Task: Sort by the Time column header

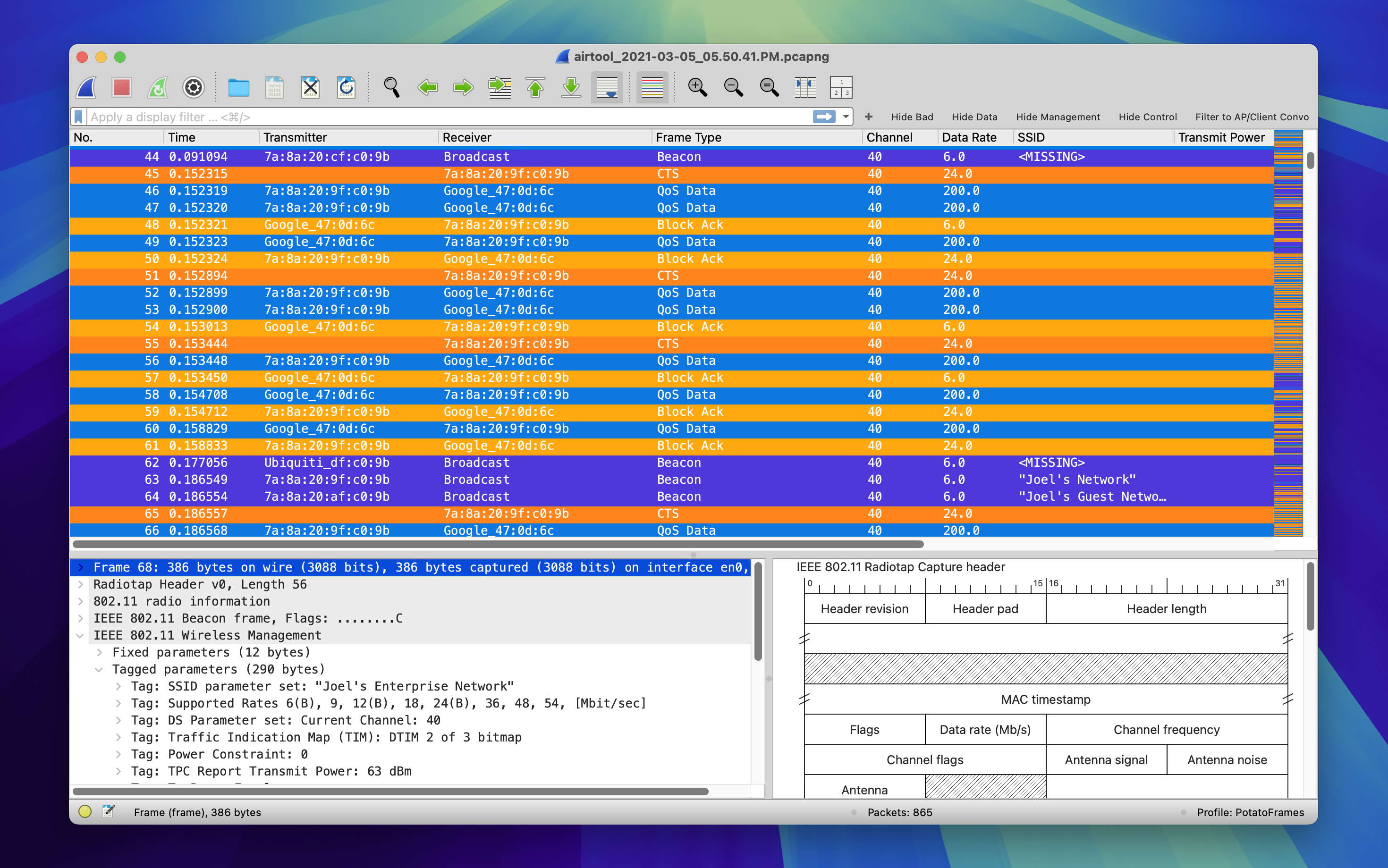Action: click(211, 138)
